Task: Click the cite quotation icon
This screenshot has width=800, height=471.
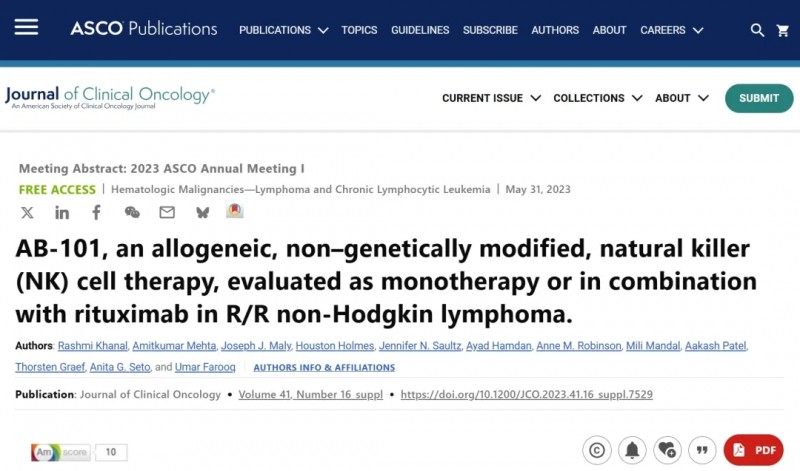Action: coord(702,450)
